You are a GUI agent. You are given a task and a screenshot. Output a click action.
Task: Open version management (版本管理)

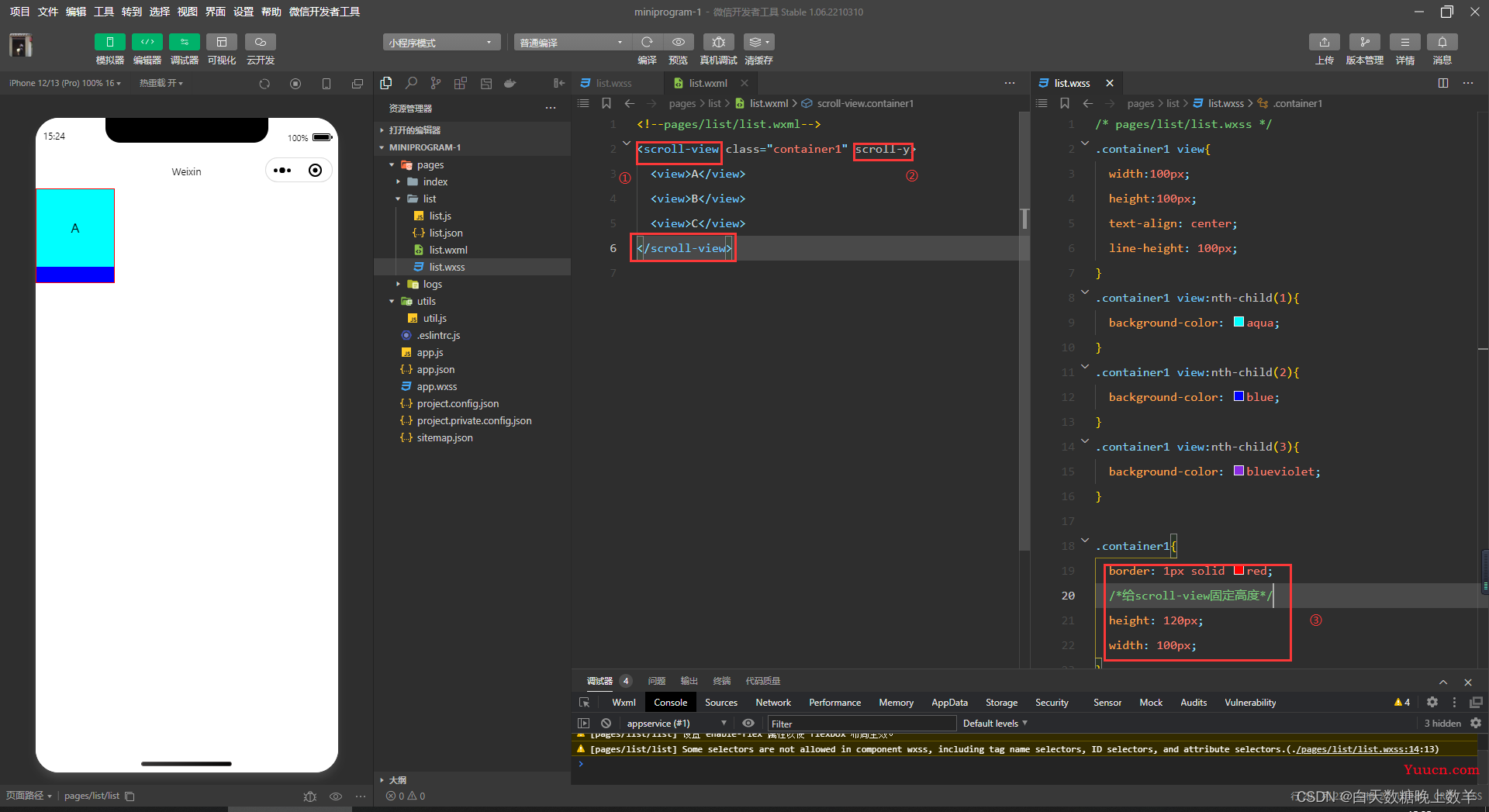pyautogui.click(x=1365, y=42)
